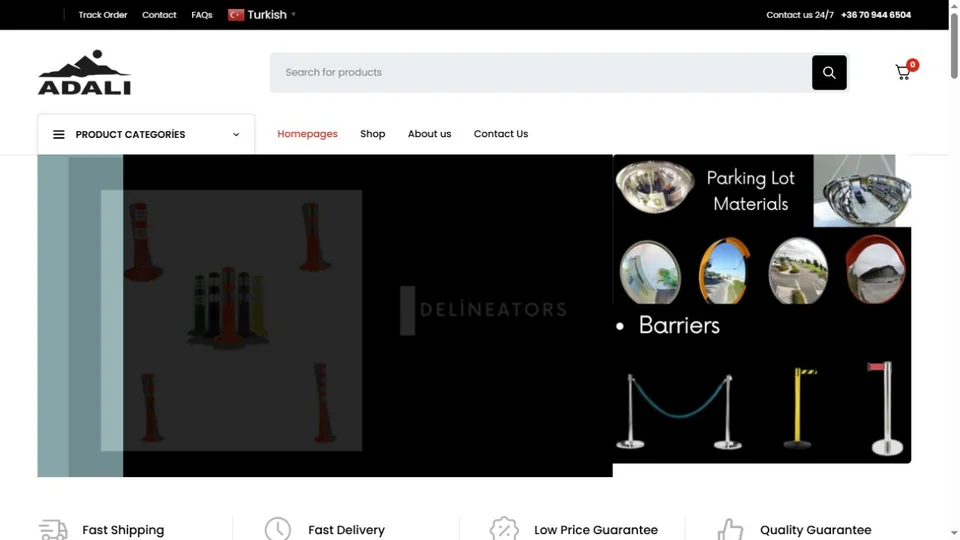960x540 pixels.
Task: Click the cart item count badge
Action: [x=912, y=64]
